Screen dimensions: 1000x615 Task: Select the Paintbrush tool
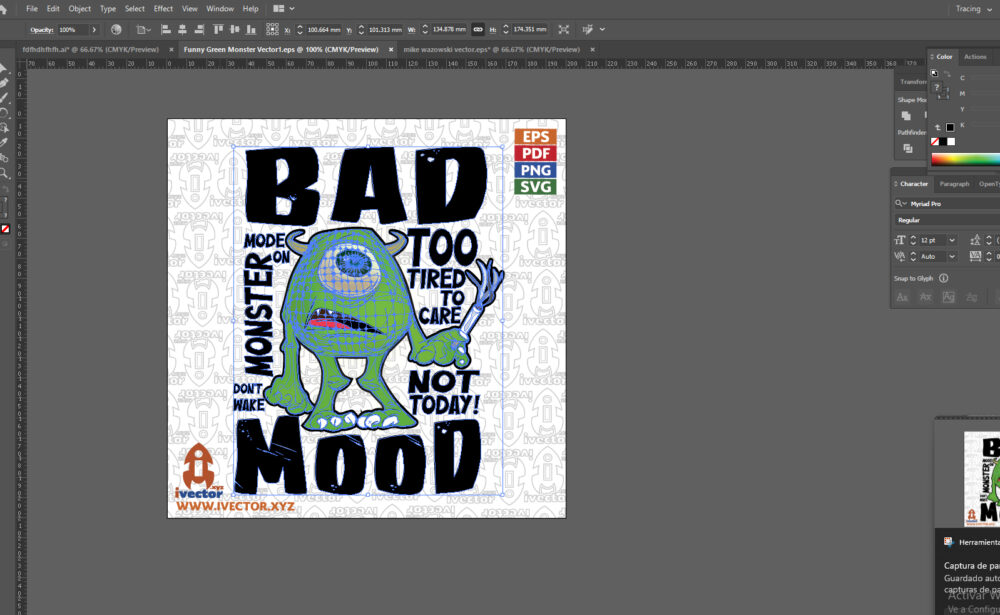pyautogui.click(x=4, y=98)
